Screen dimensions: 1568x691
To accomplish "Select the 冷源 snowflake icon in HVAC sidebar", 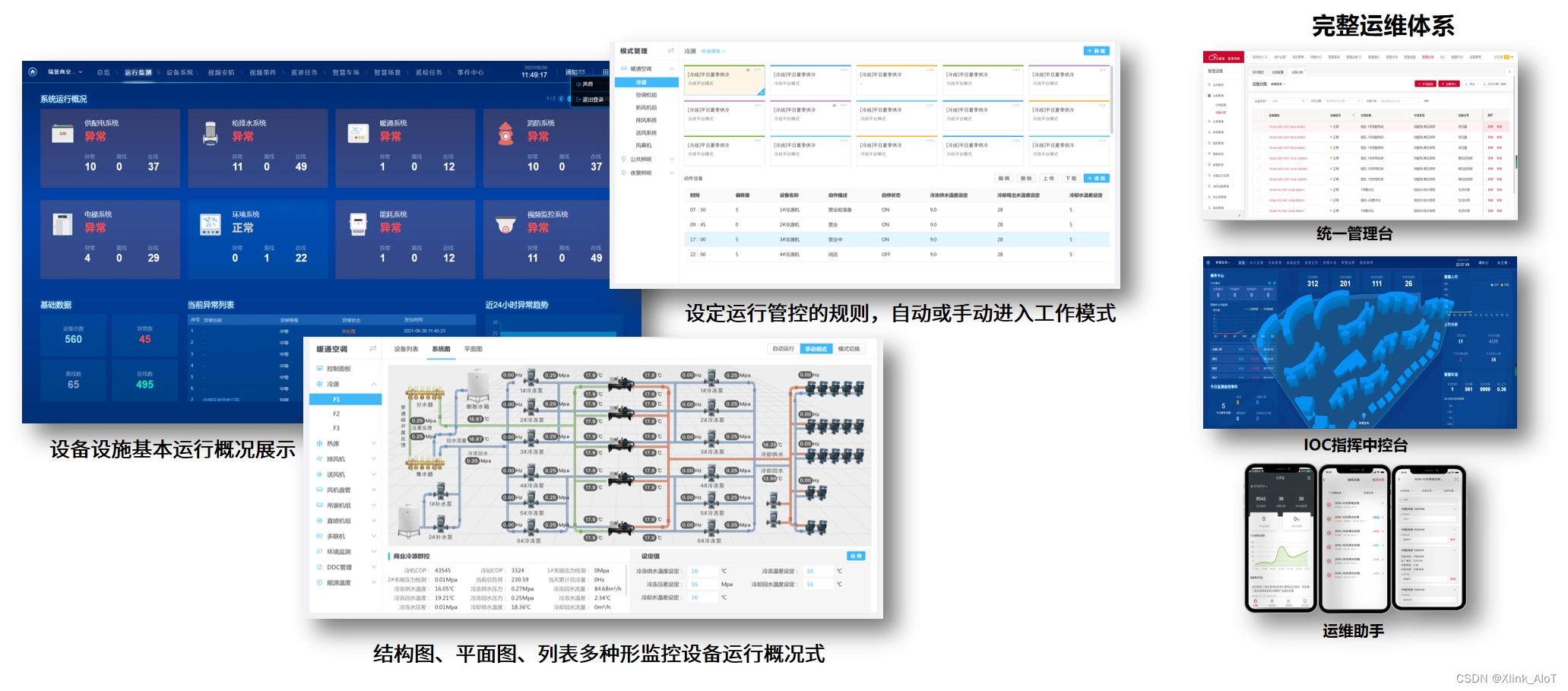I will pyautogui.click(x=318, y=384).
